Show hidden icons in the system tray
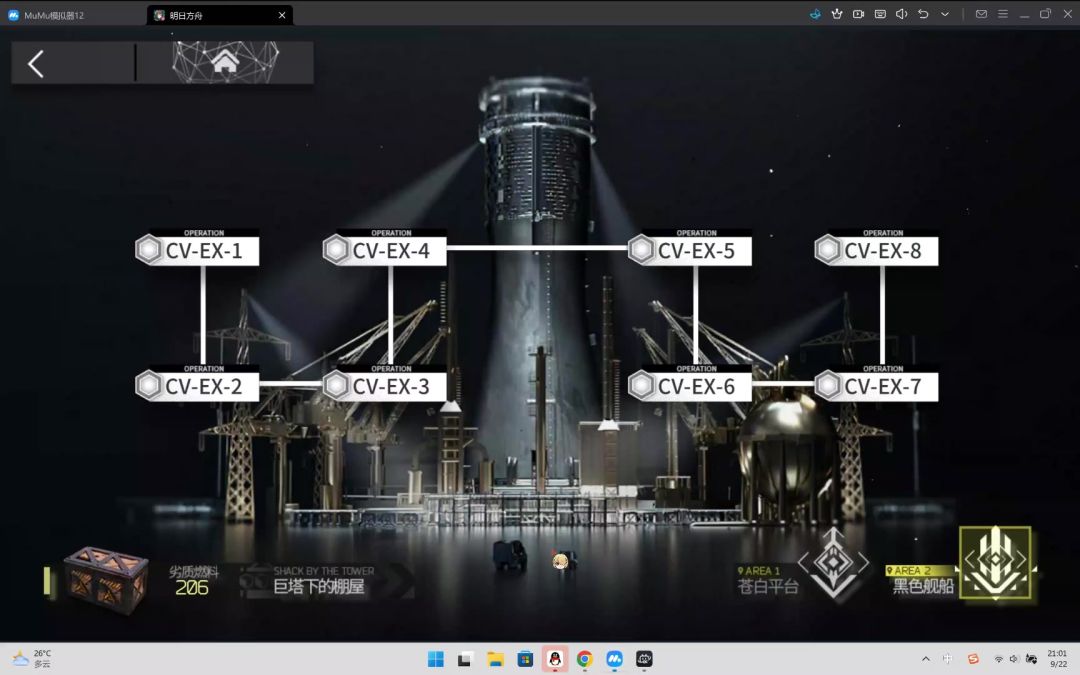 925,659
